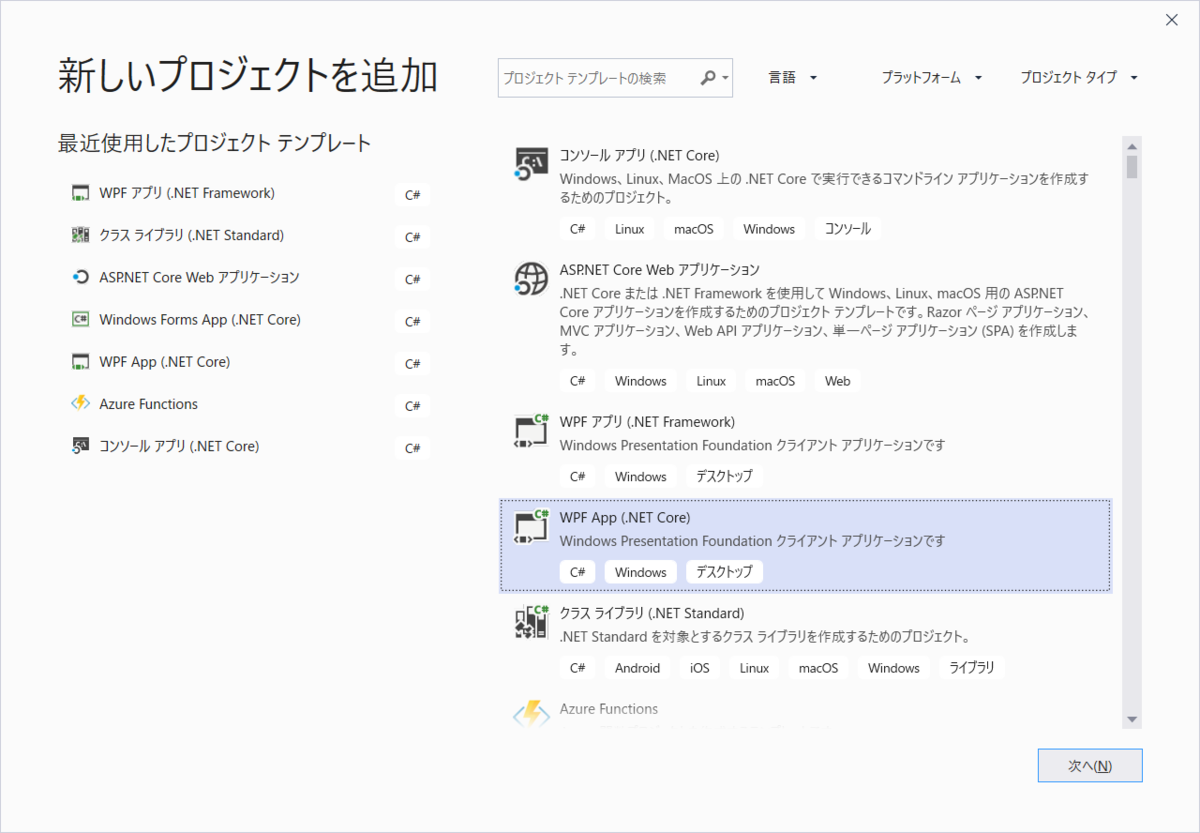
Task: Click the C# tag under コンソール アプリ template
Action: pyautogui.click(x=577, y=229)
